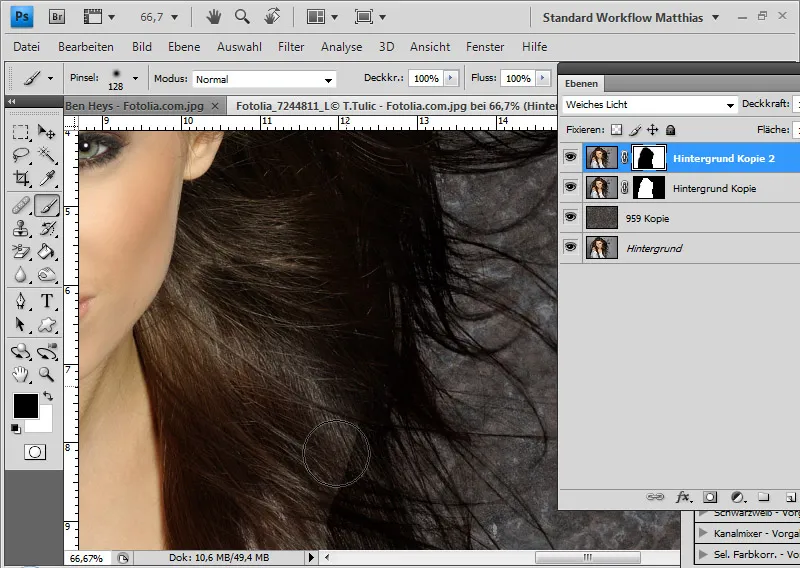Toggle lock image pixels
Viewport: 800px width, 568px height.
coord(635,130)
